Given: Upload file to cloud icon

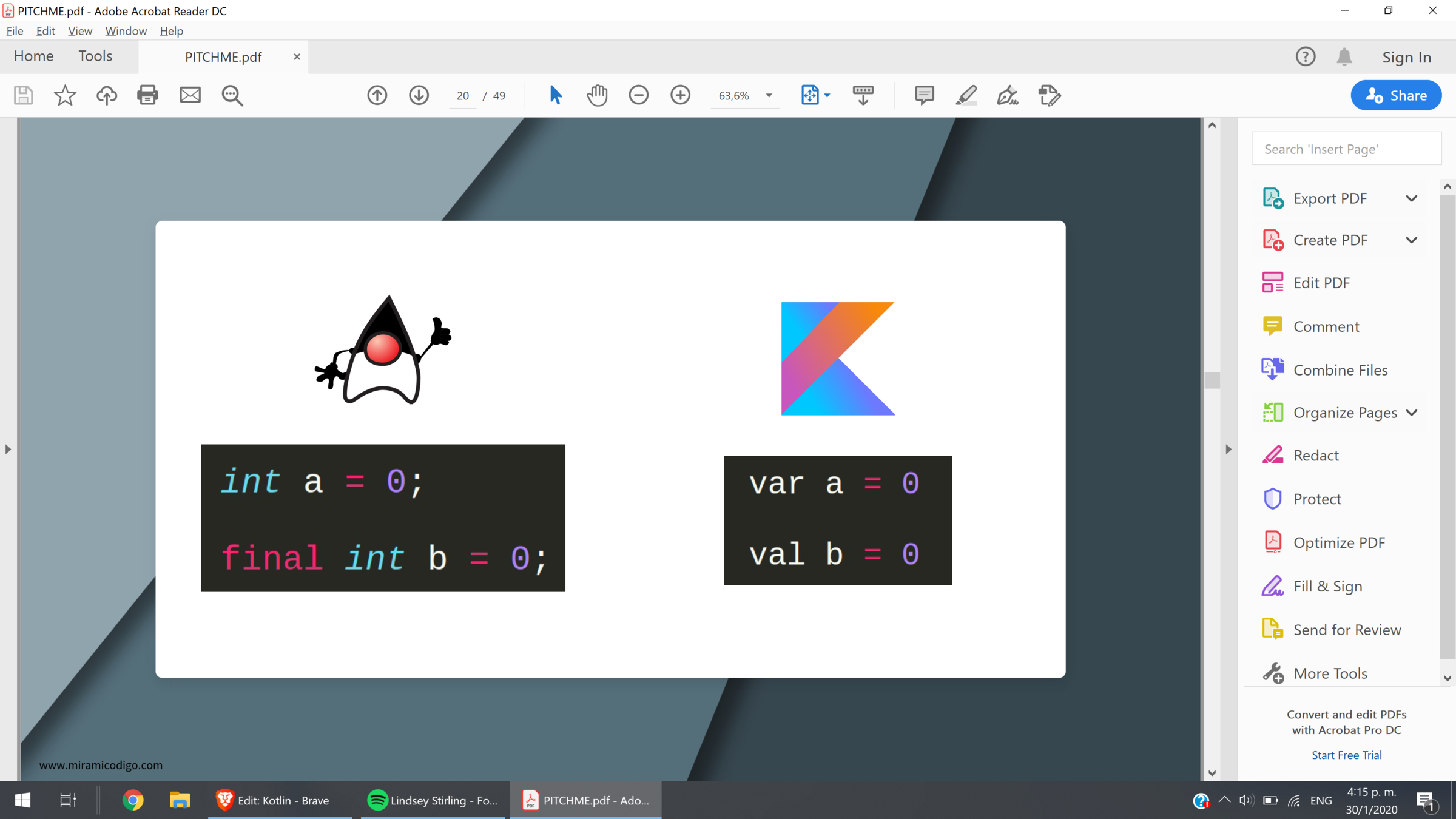Looking at the screenshot, I should [107, 95].
